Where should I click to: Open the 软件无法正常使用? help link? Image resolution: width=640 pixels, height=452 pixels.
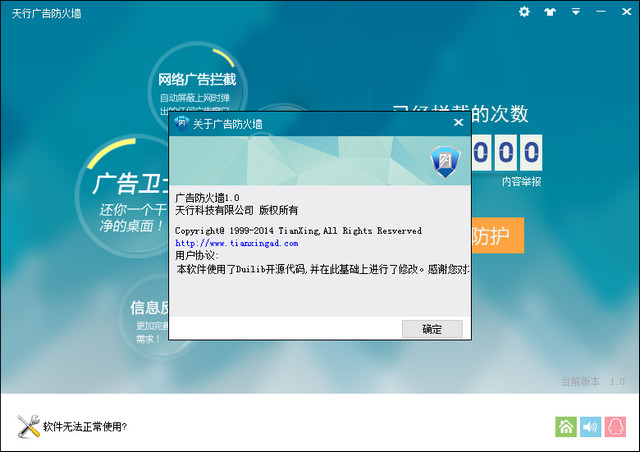point(85,428)
